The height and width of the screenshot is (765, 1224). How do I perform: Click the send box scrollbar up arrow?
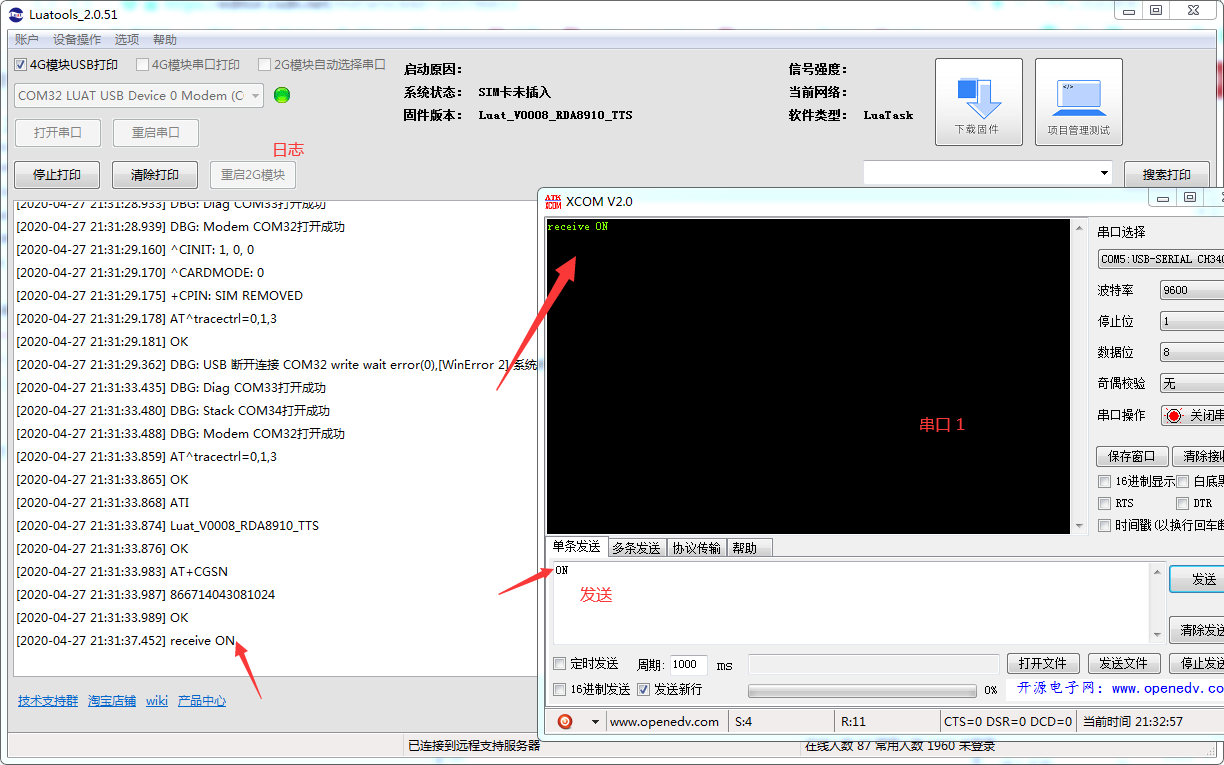(1158, 571)
